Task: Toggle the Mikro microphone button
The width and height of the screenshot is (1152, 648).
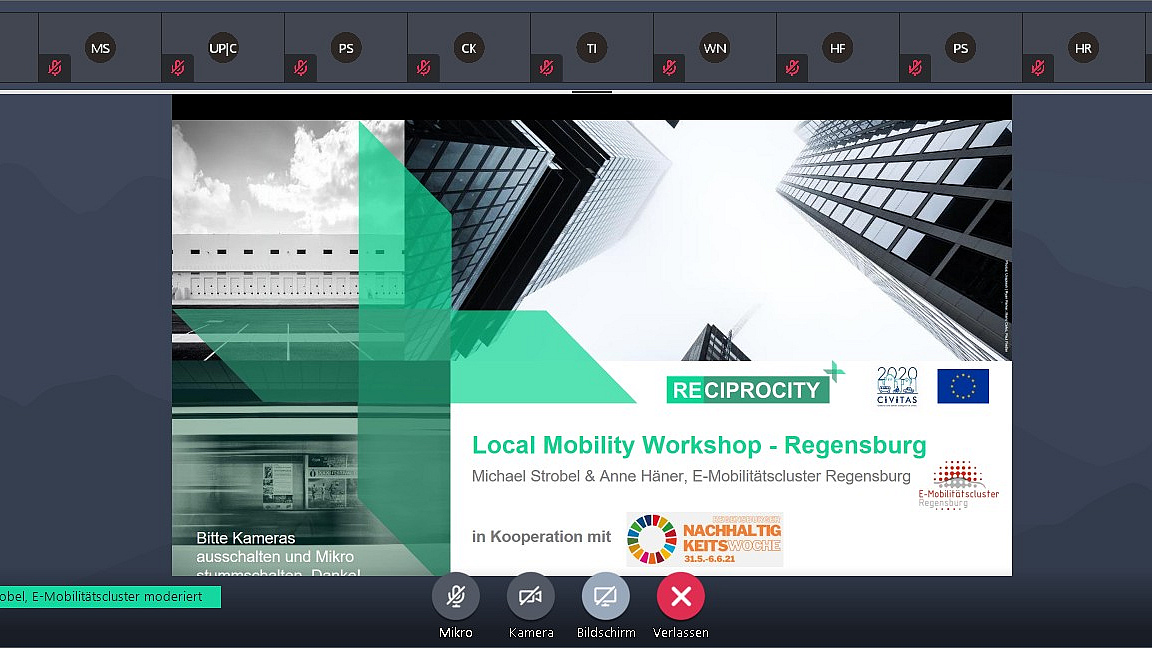Action: coord(456,596)
